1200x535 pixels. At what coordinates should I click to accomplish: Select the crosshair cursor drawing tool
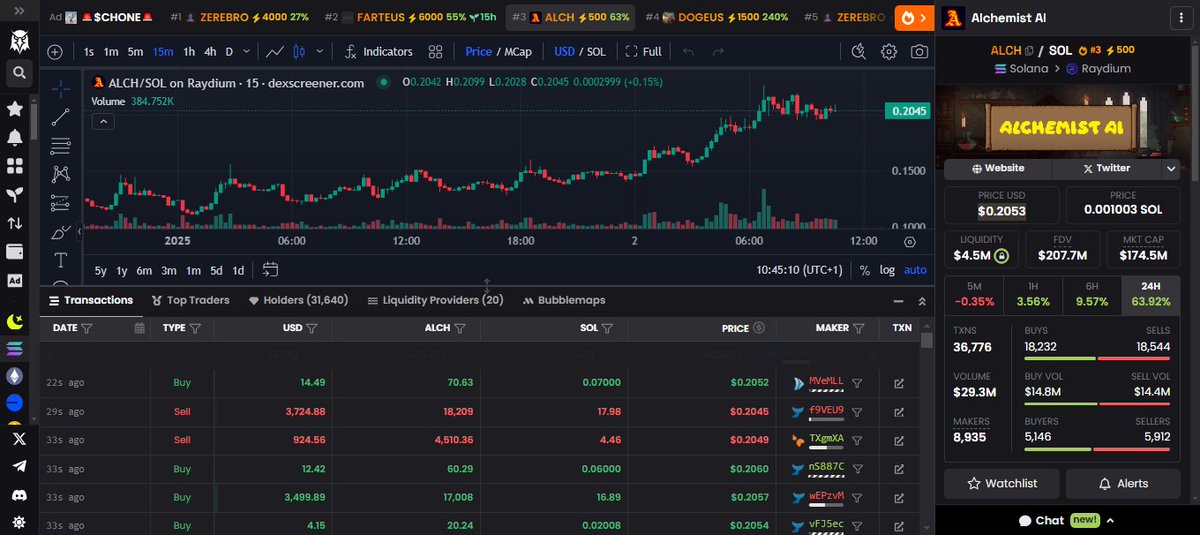click(x=61, y=88)
